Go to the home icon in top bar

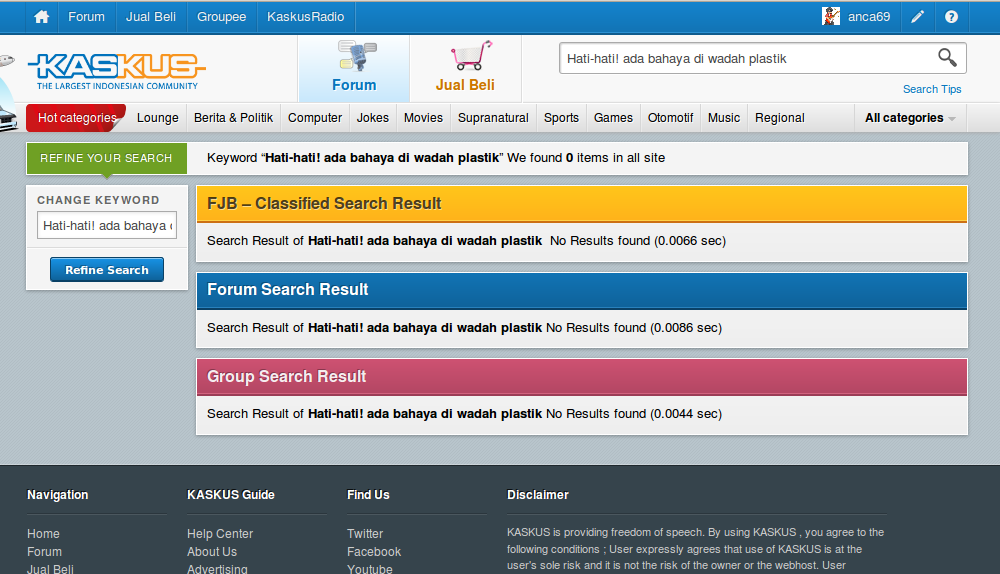pyautogui.click(x=41, y=17)
